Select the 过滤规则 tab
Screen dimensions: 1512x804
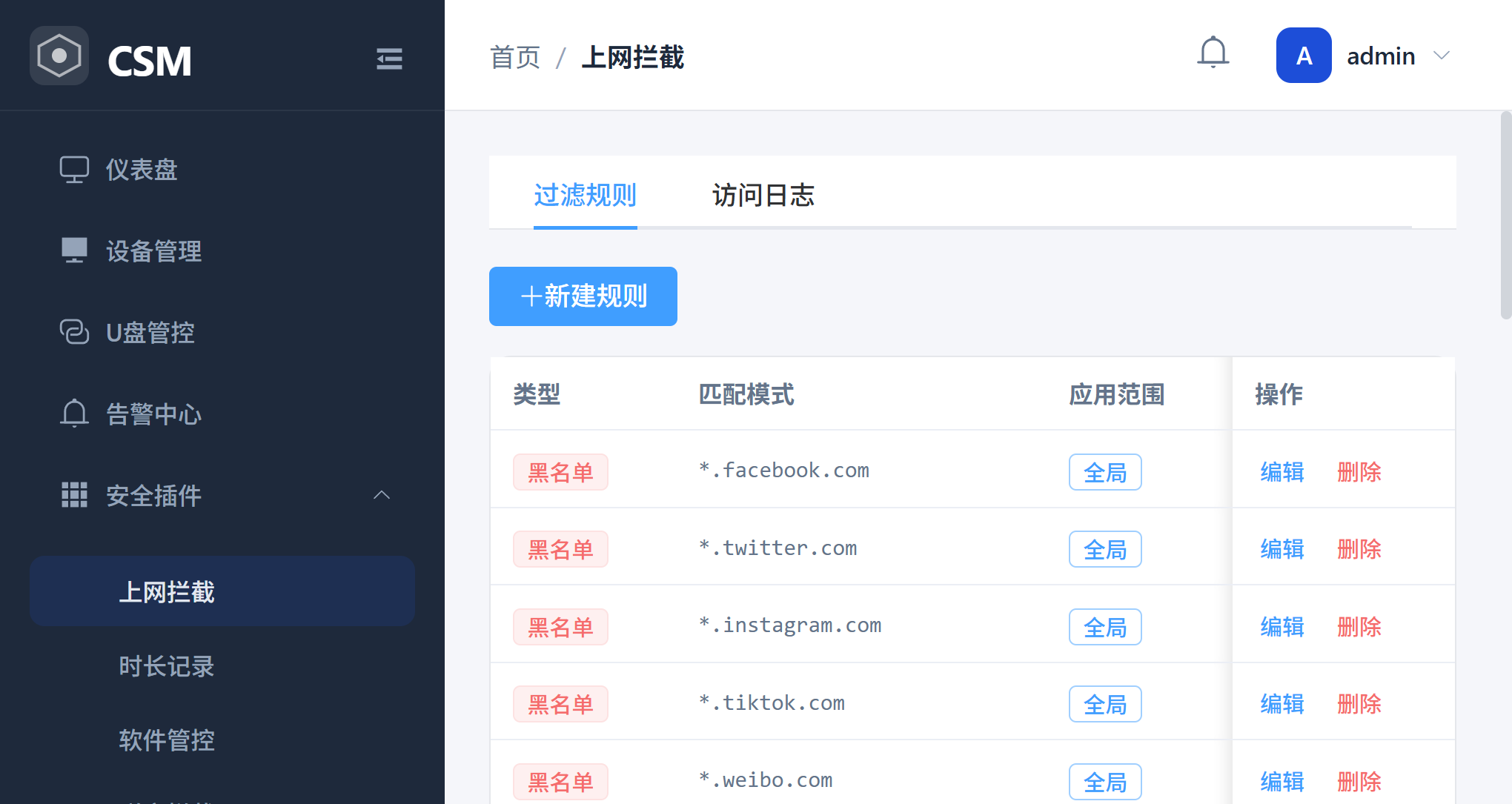(x=585, y=196)
